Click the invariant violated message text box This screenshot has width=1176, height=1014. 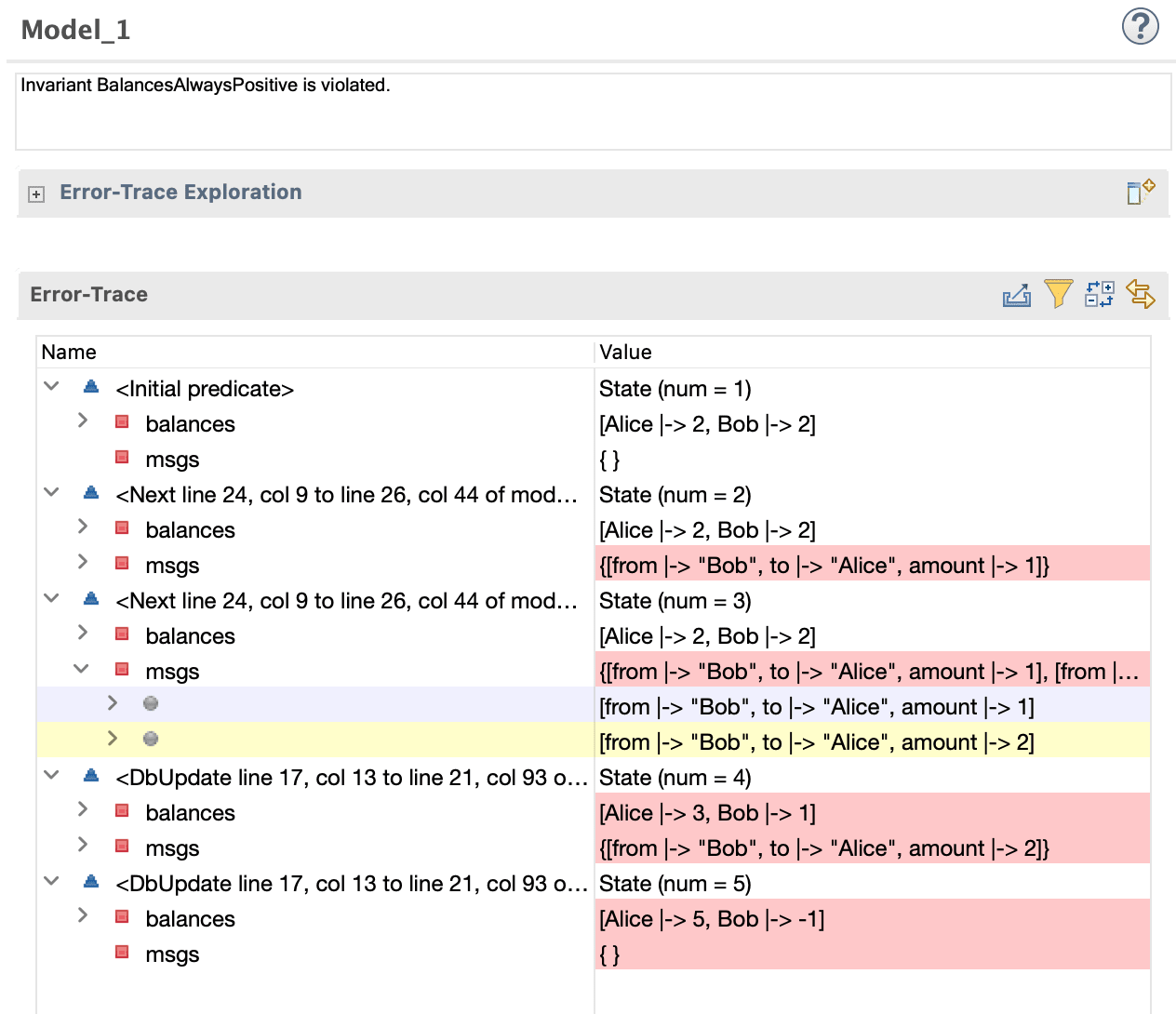pyautogui.click(x=594, y=112)
